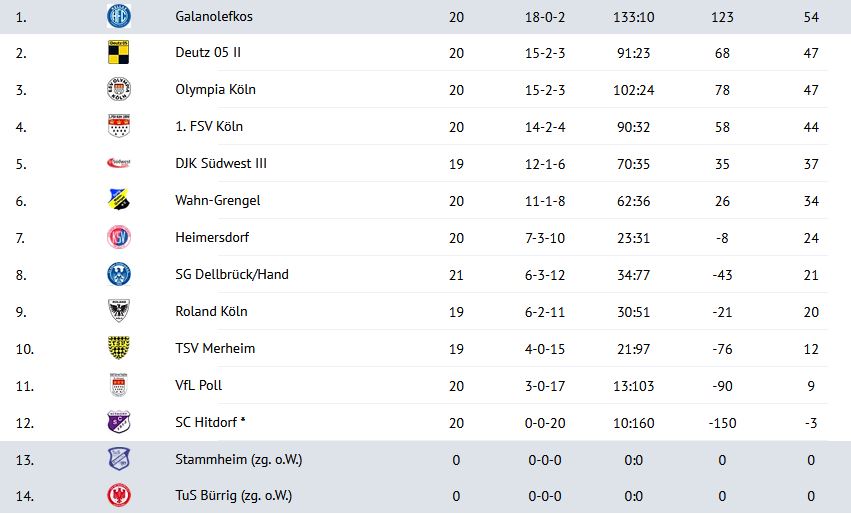
Task: Select the Wahn-Grengel team name
Action: [218, 200]
